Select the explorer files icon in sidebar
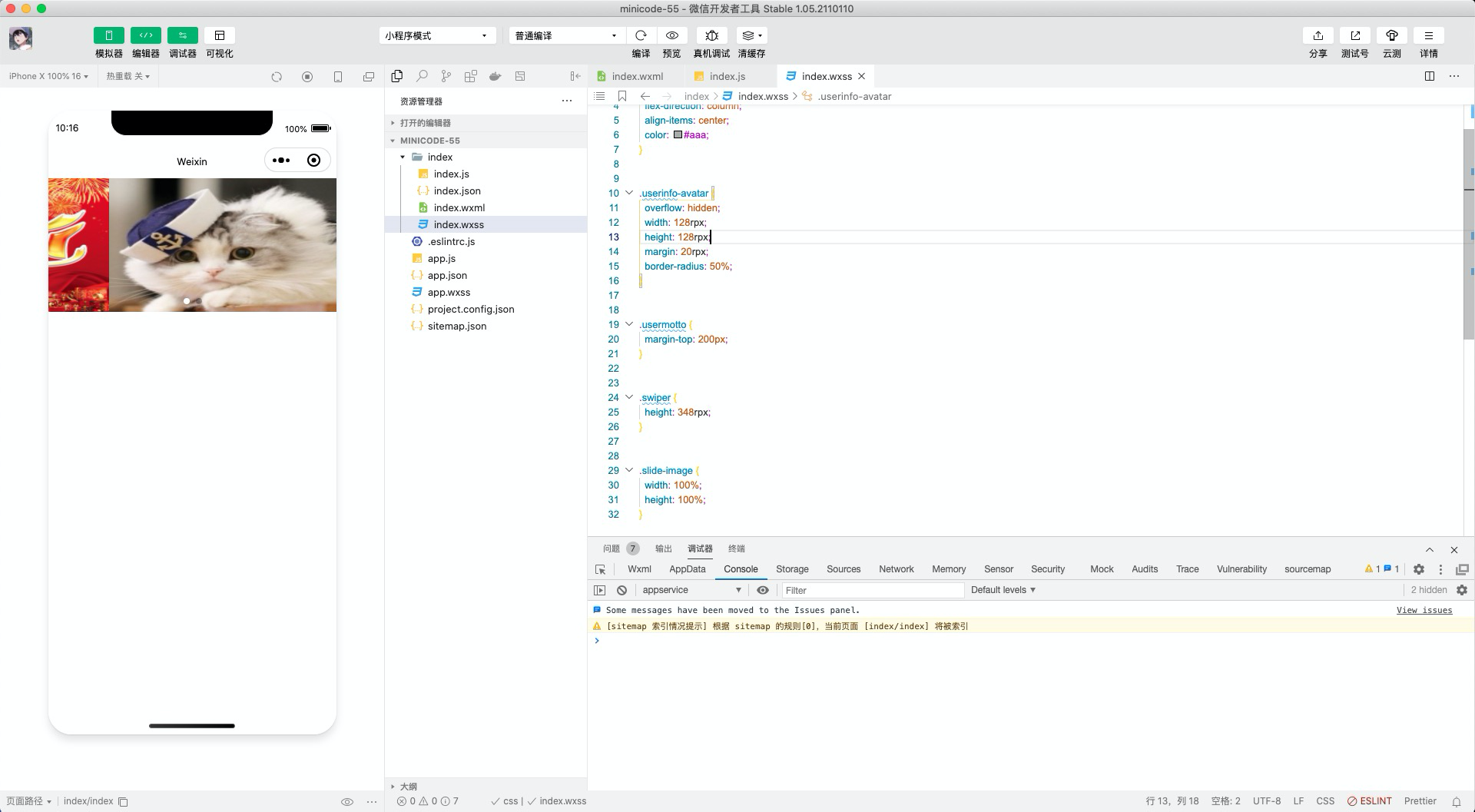This screenshot has height=812, width=1475. (x=397, y=76)
